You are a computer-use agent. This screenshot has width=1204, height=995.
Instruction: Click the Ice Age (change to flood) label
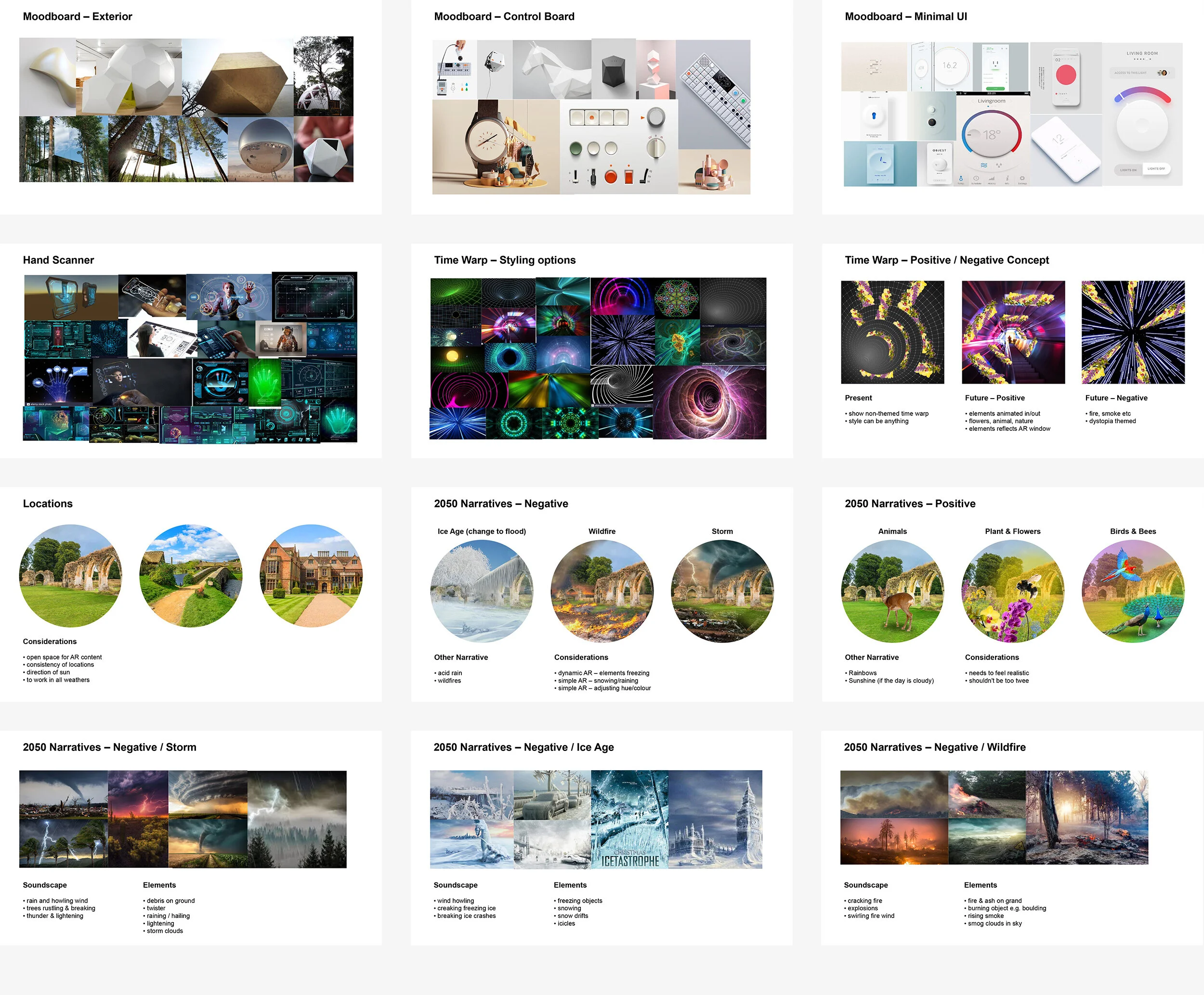tap(482, 531)
